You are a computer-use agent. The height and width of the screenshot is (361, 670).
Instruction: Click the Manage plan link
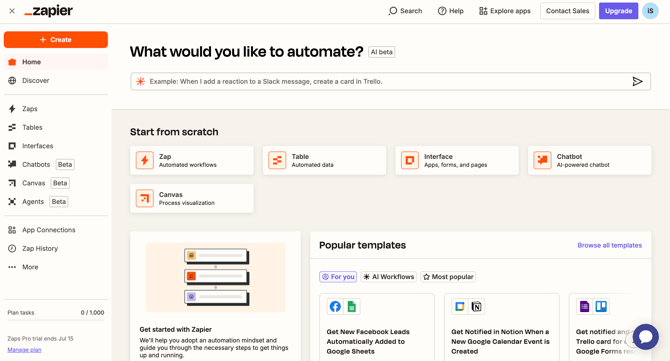[24, 350]
